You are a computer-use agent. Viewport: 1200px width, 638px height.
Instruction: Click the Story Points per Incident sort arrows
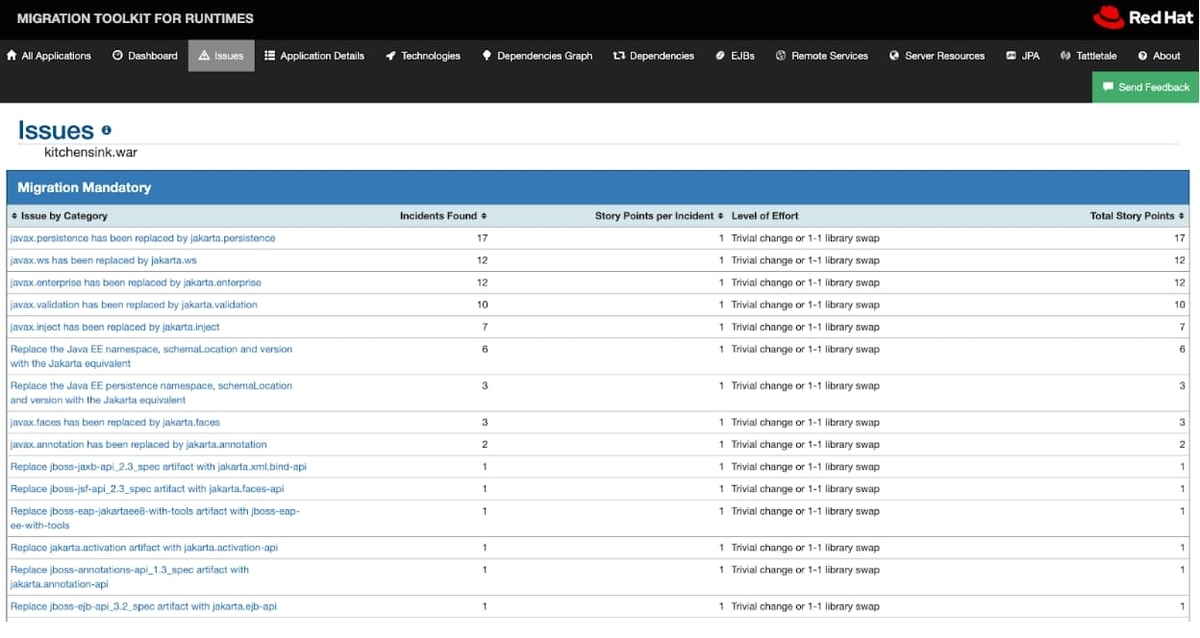[721, 215]
